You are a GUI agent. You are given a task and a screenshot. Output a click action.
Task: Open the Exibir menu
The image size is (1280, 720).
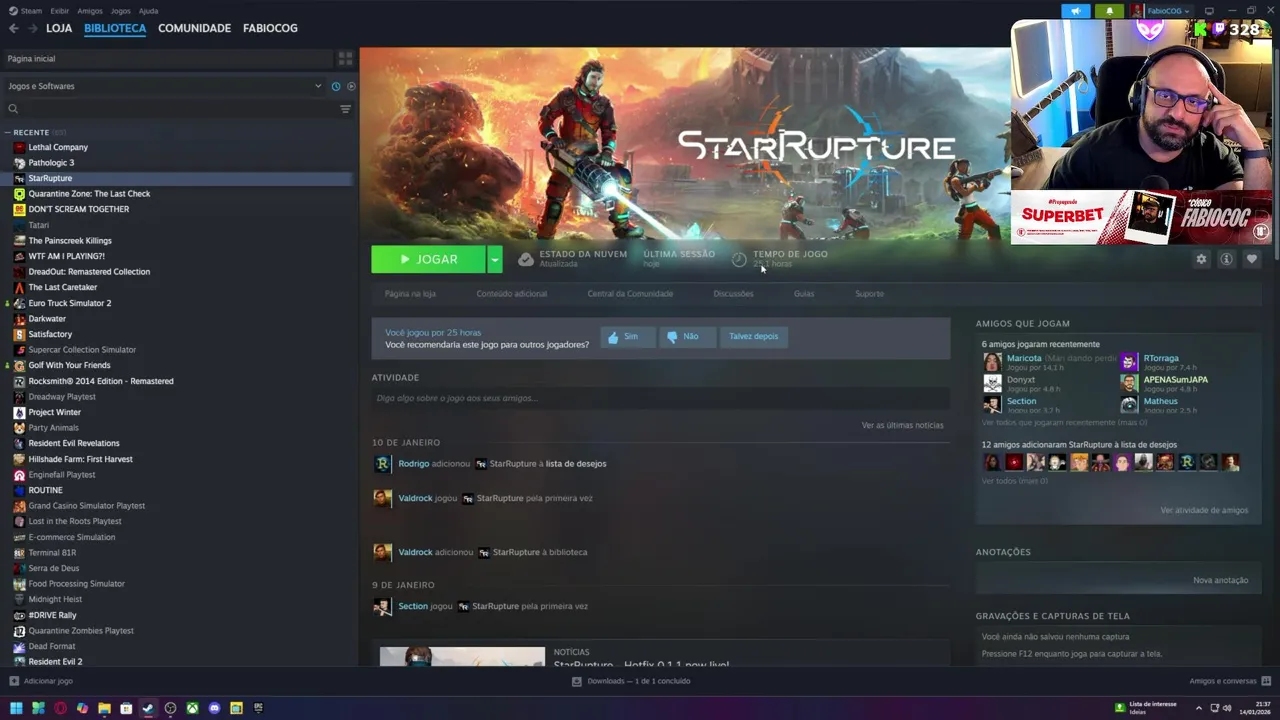coord(59,11)
